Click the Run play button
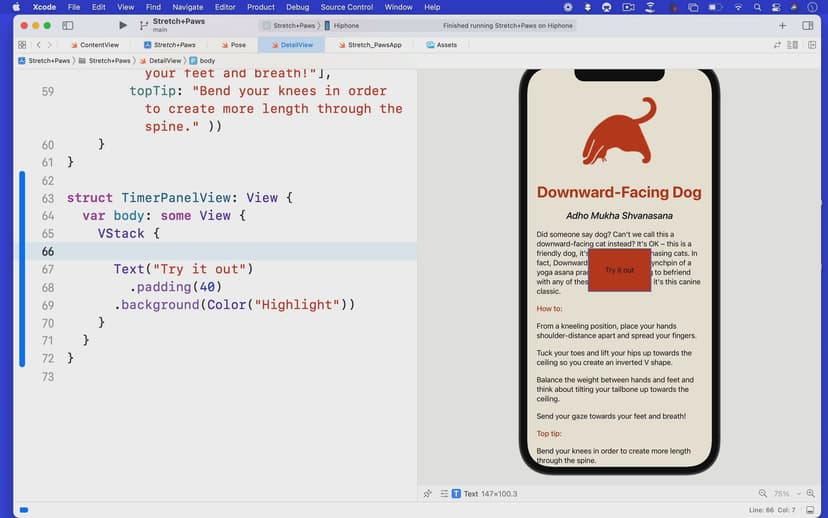 click(x=122, y=25)
